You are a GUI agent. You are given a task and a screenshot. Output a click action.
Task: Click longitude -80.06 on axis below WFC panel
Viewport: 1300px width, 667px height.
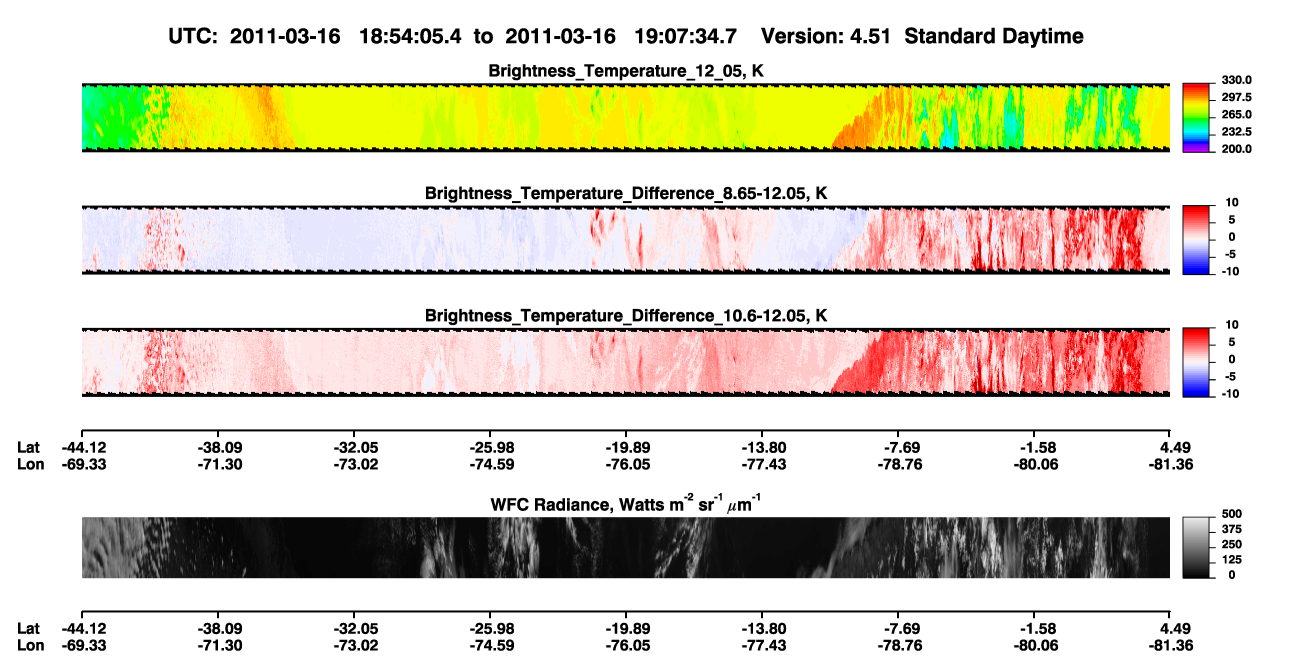coord(1034,644)
